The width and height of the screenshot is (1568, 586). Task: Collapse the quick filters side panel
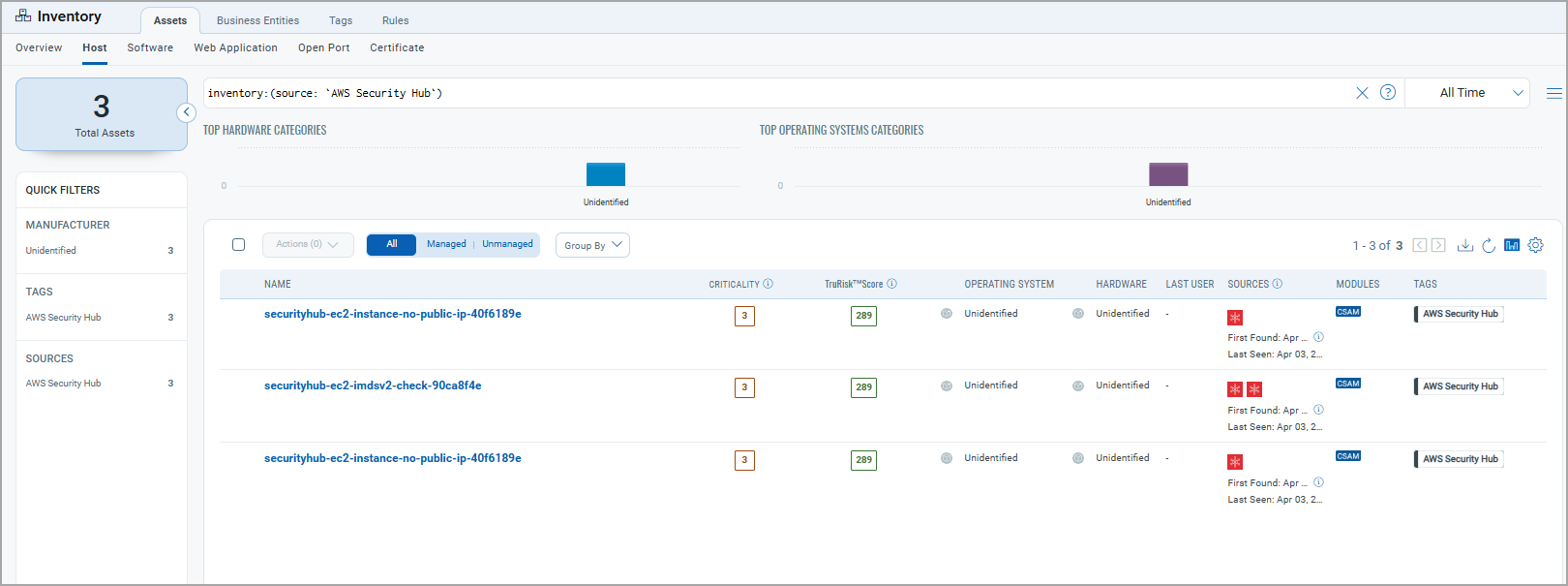click(x=187, y=112)
